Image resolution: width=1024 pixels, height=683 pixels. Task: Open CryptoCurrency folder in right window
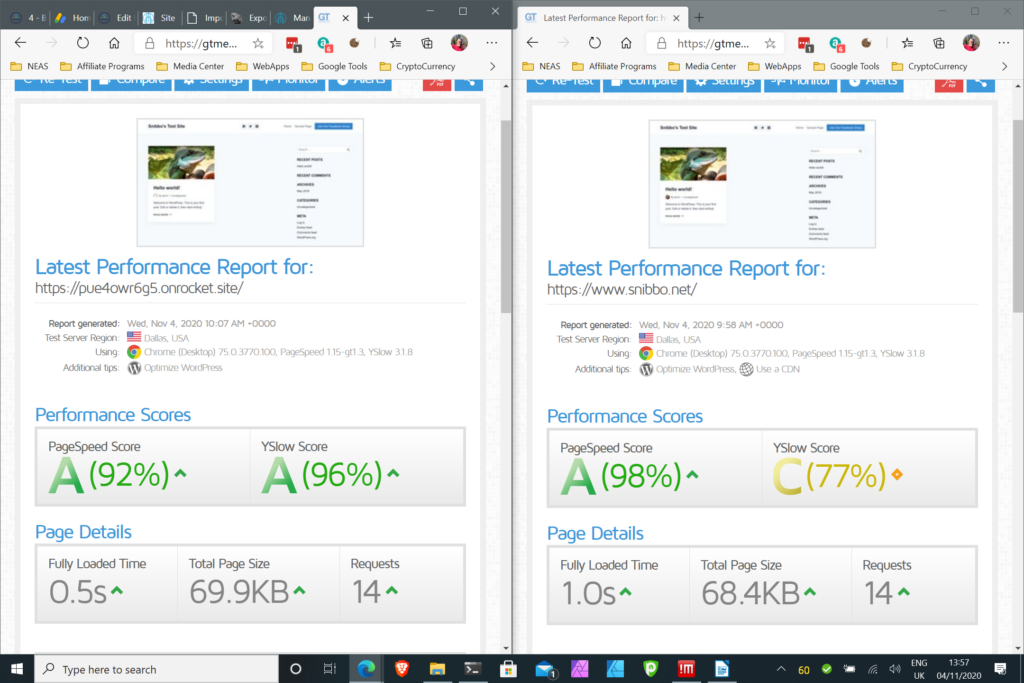coord(929,66)
